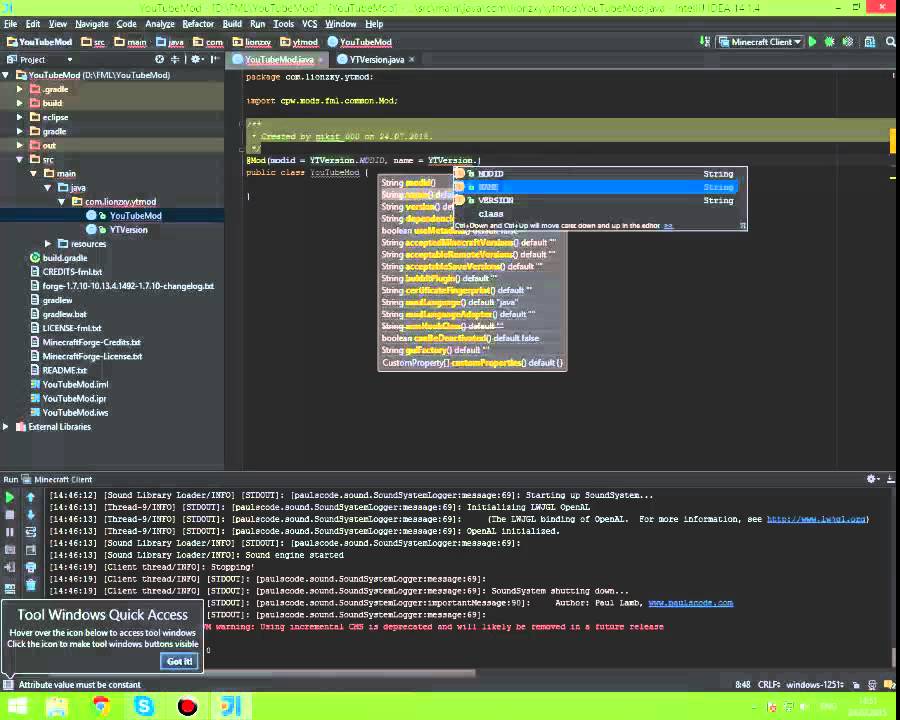Image resolution: width=900 pixels, height=720 pixels.
Task: Expand the eclipse folder
Action: click(x=20, y=117)
